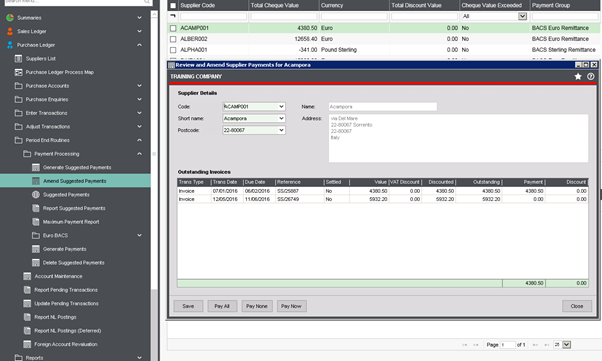This screenshot has width=602, height=361.
Task: Click the Payment column header in invoices
Action: click(x=524, y=182)
